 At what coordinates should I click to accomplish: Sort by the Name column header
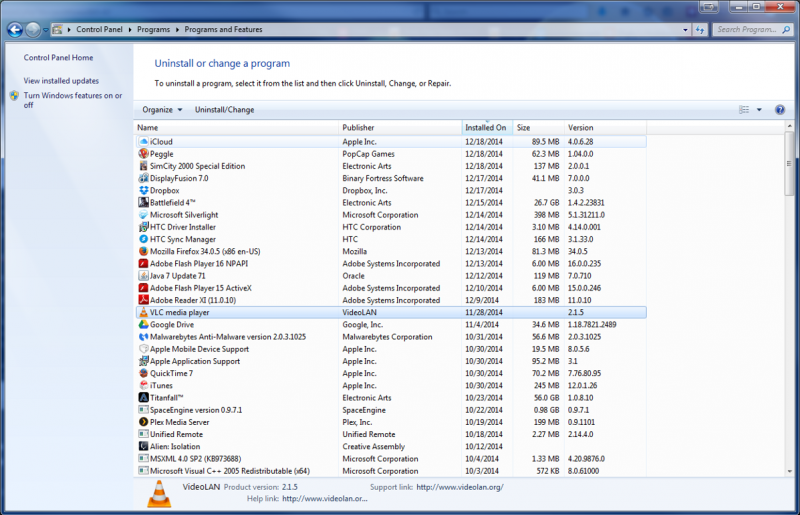[x=237, y=128]
